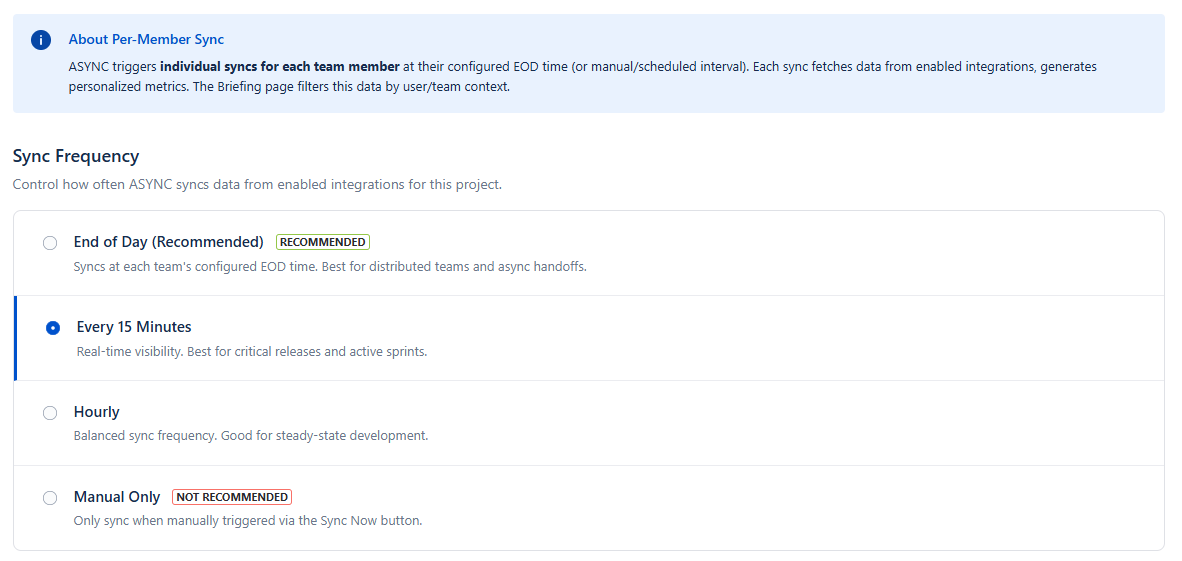The height and width of the screenshot is (561, 1182).
Task: Click the About Per-Member Sync heading
Action: (146, 40)
